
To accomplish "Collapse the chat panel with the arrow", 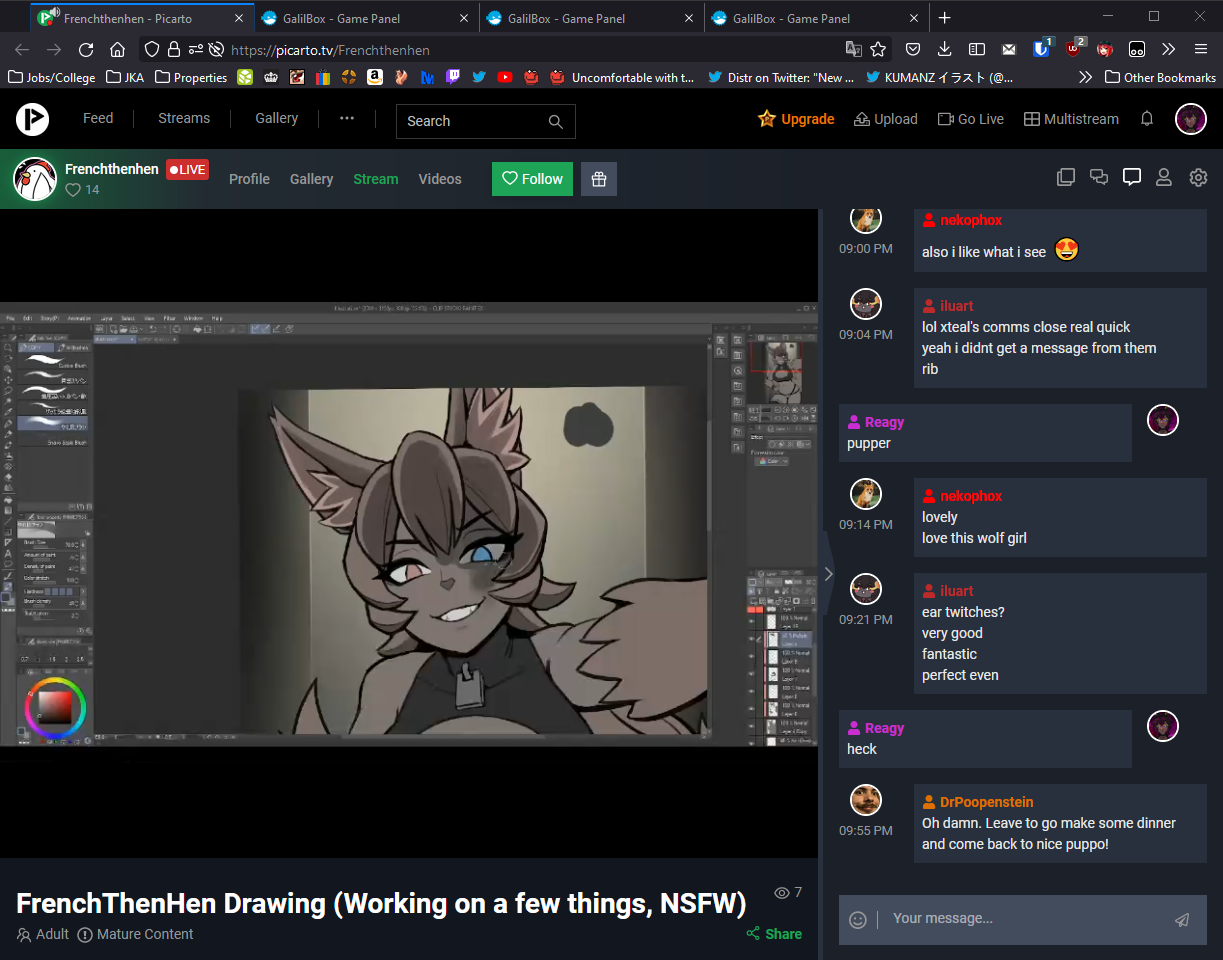I will (828, 574).
